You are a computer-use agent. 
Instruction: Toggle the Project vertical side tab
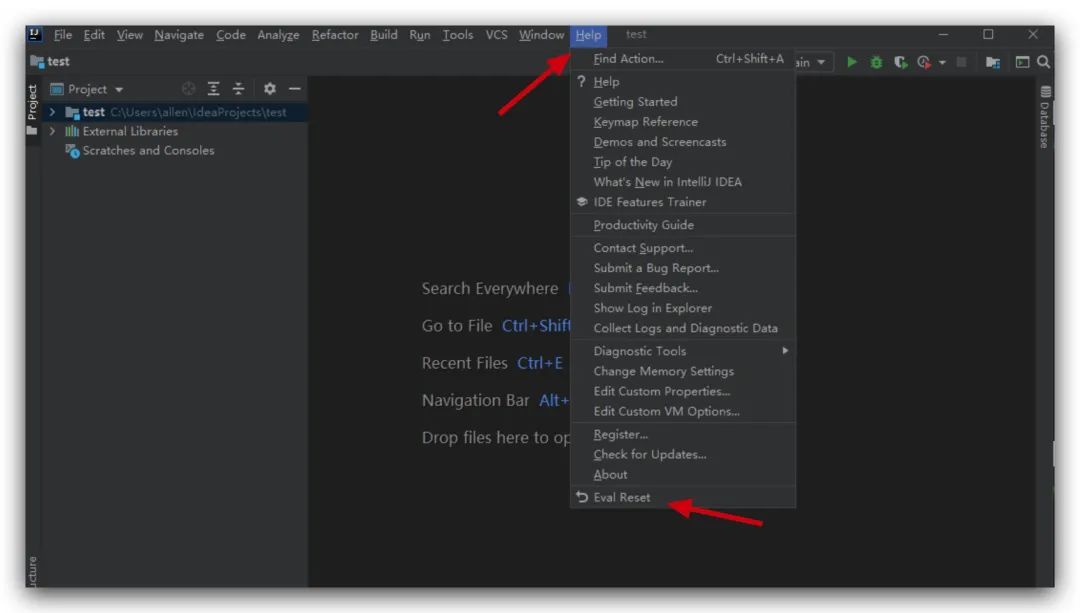click(32, 103)
